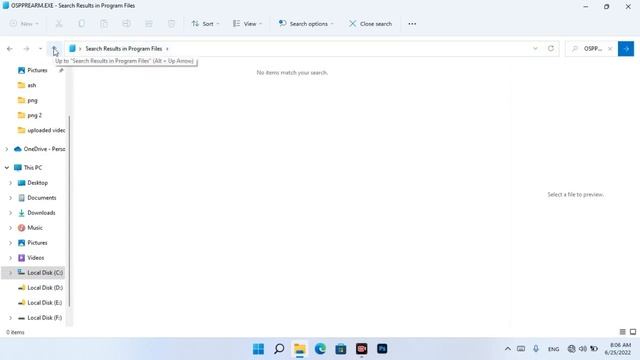The image size is (640, 360).
Task: Open Microsoft Store from taskbar
Action: click(341, 349)
